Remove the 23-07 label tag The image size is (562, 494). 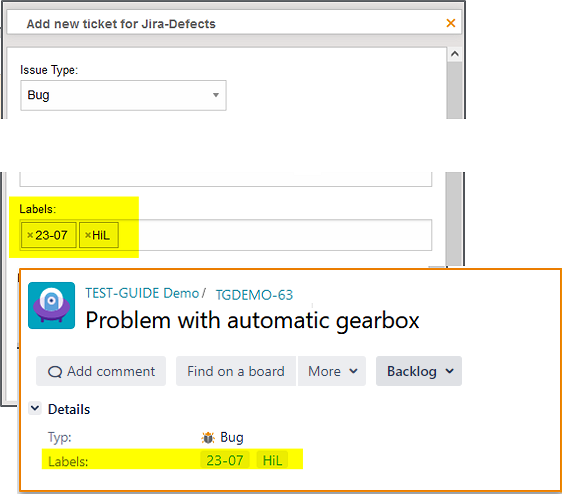pyautogui.click(x=30, y=235)
